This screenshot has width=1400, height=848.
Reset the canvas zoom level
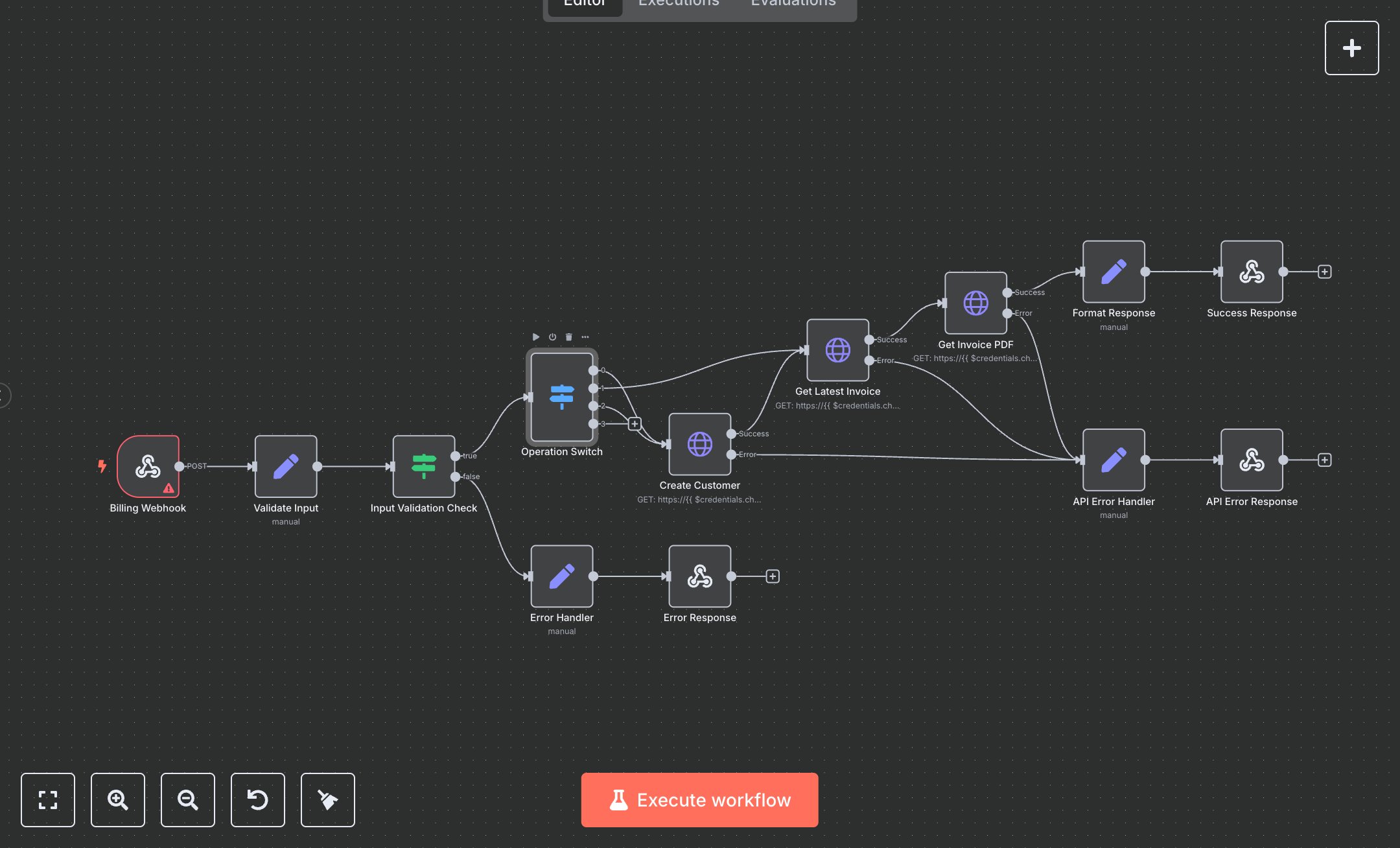tap(258, 799)
